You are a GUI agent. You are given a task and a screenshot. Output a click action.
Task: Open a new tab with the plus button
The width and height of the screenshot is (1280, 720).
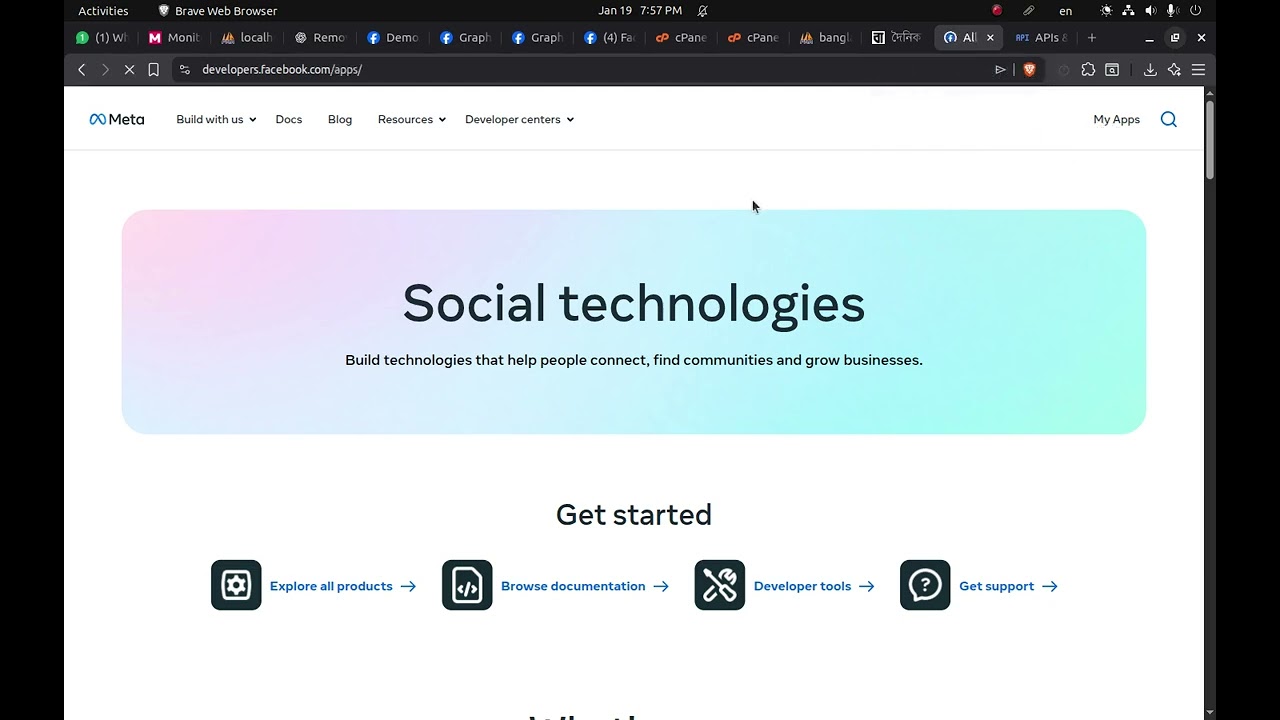1092,38
